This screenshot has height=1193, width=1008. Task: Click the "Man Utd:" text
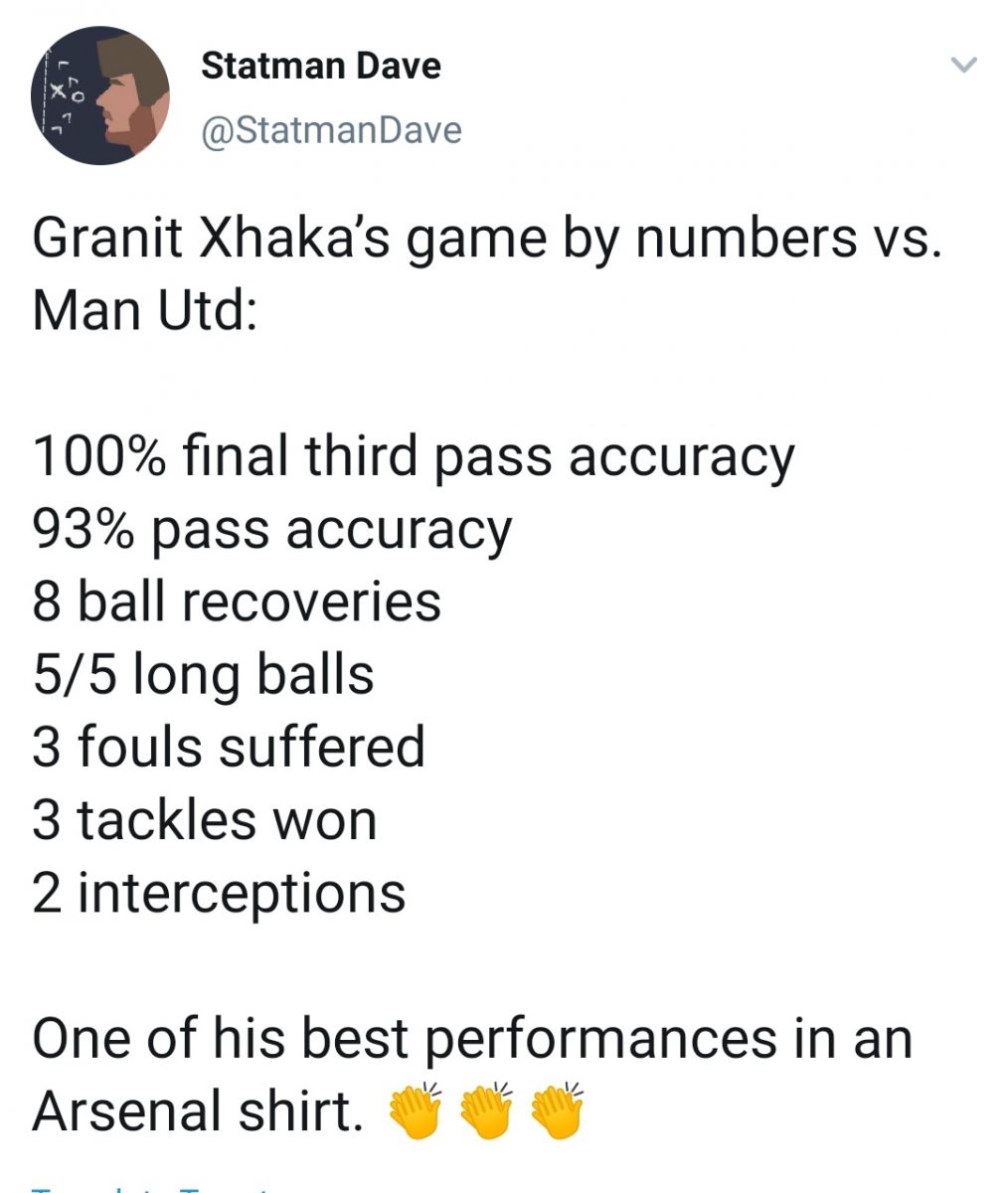pyautogui.click(x=145, y=310)
